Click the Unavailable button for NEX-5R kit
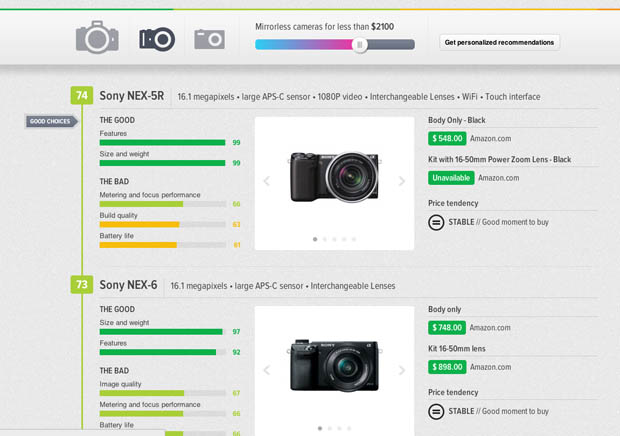This screenshot has height=436, width=620. pos(451,178)
